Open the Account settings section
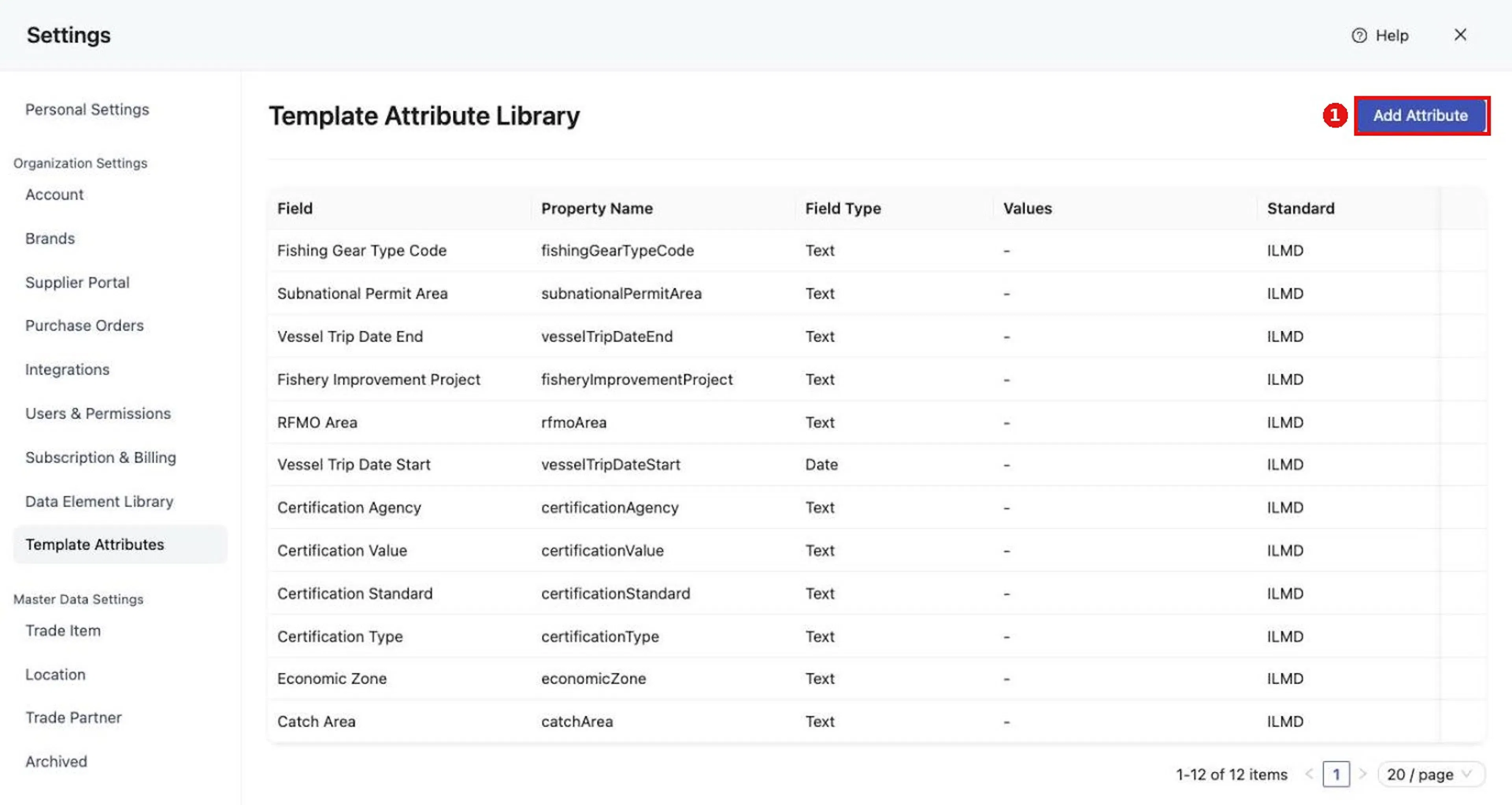Viewport: 1512px width, 805px height. point(54,194)
